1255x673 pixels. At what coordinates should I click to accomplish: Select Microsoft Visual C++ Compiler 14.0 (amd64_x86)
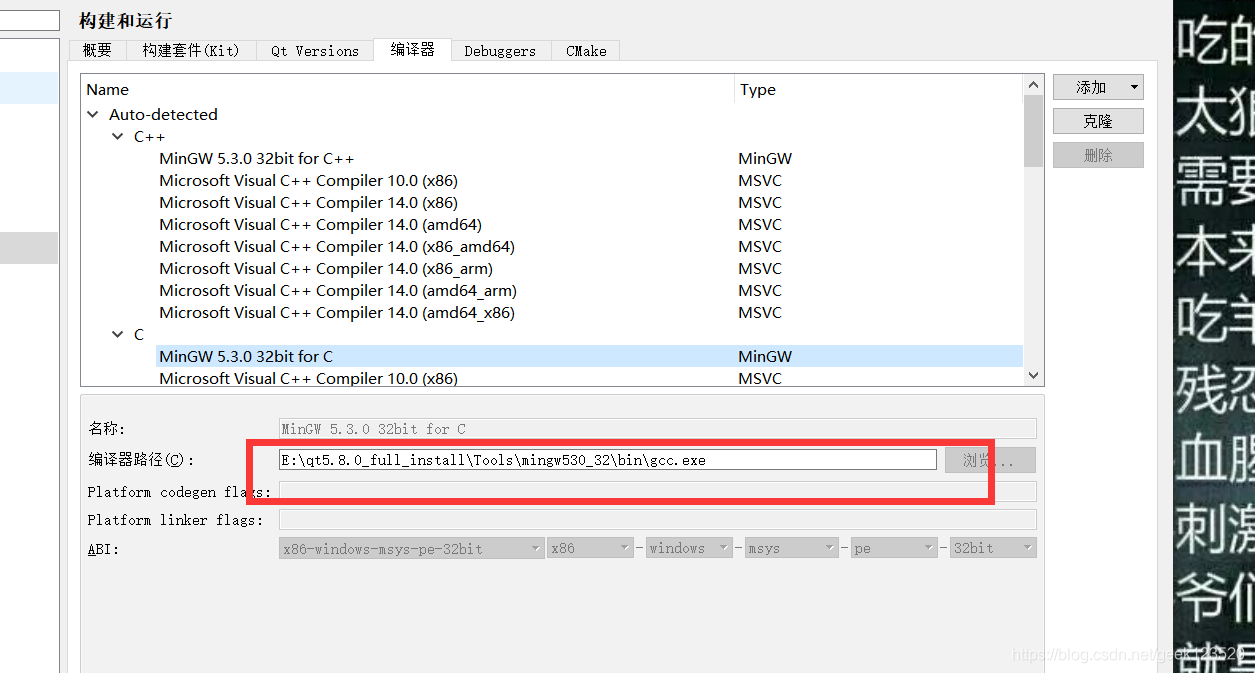pos(337,313)
